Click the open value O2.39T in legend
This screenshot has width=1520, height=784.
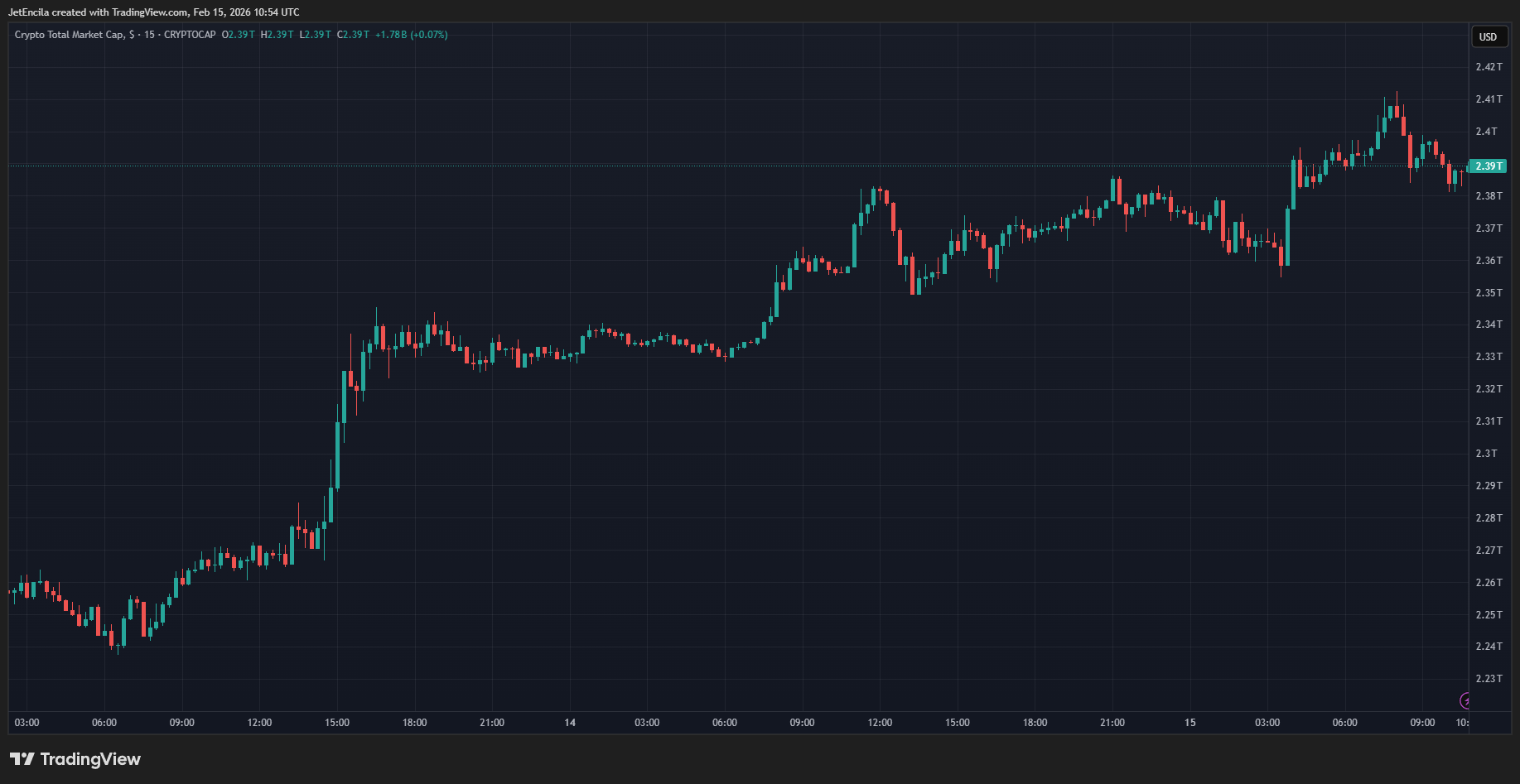tap(239, 35)
